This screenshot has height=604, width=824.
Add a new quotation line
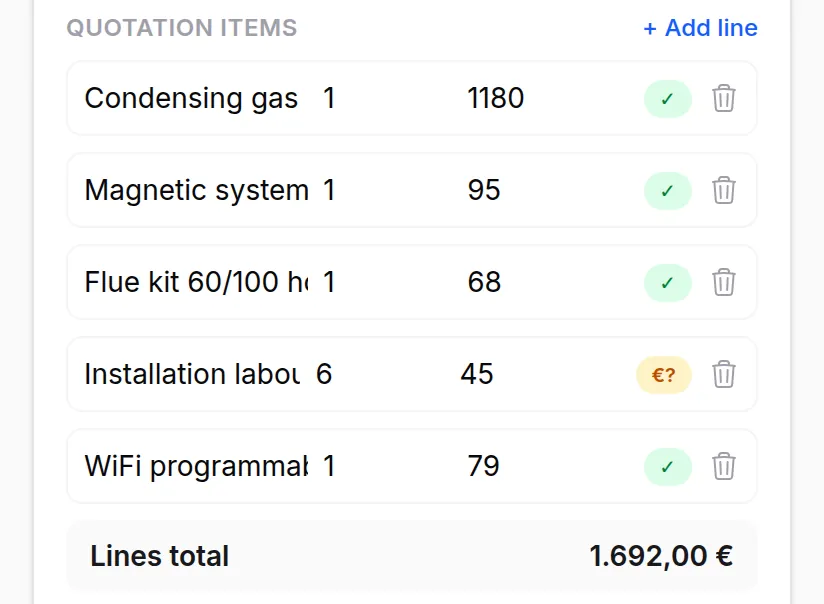click(701, 28)
